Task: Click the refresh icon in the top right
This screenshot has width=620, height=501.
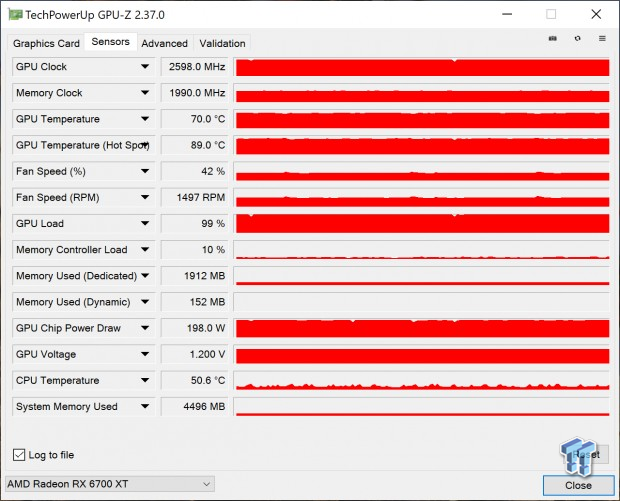Action: click(578, 38)
